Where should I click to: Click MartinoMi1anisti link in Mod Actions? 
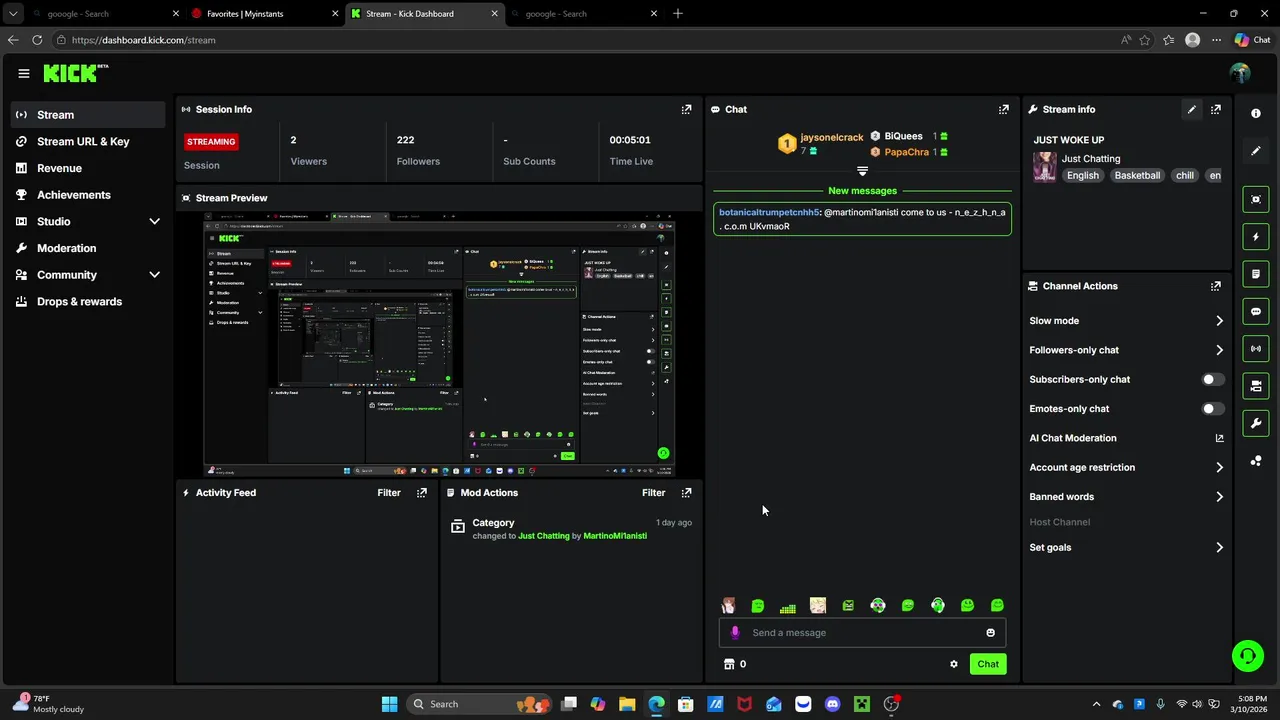615,536
